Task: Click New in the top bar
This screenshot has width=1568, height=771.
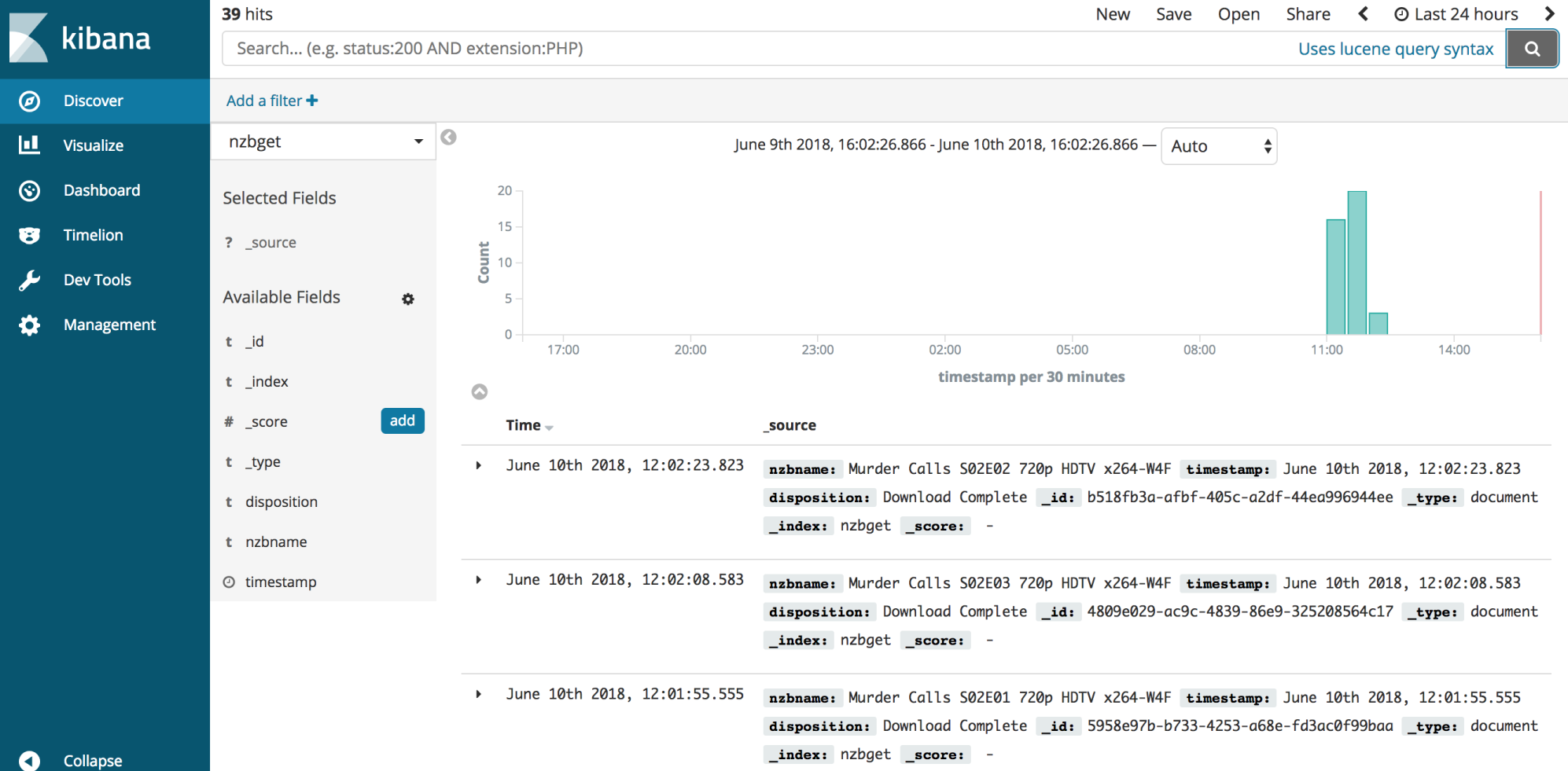Action: [x=1113, y=14]
